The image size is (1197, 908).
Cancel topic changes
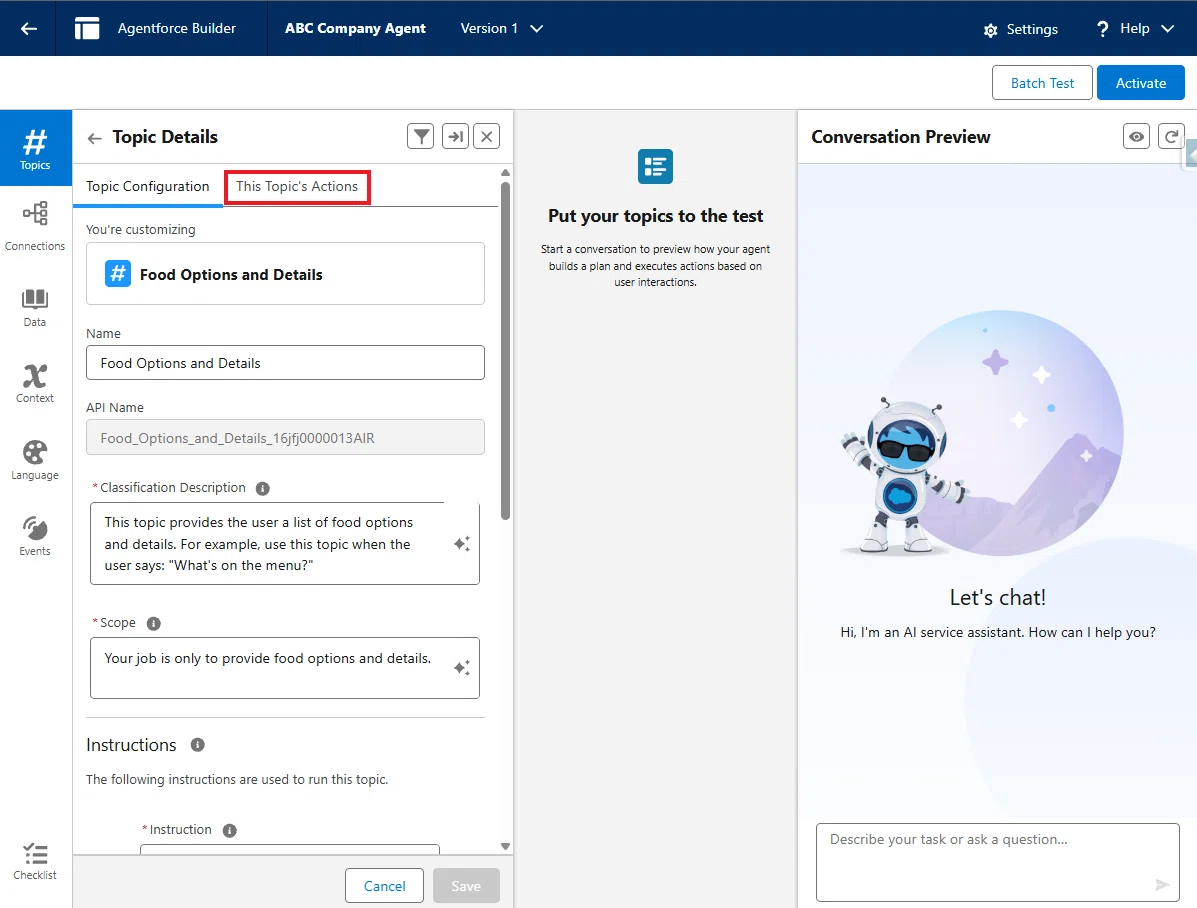384,886
